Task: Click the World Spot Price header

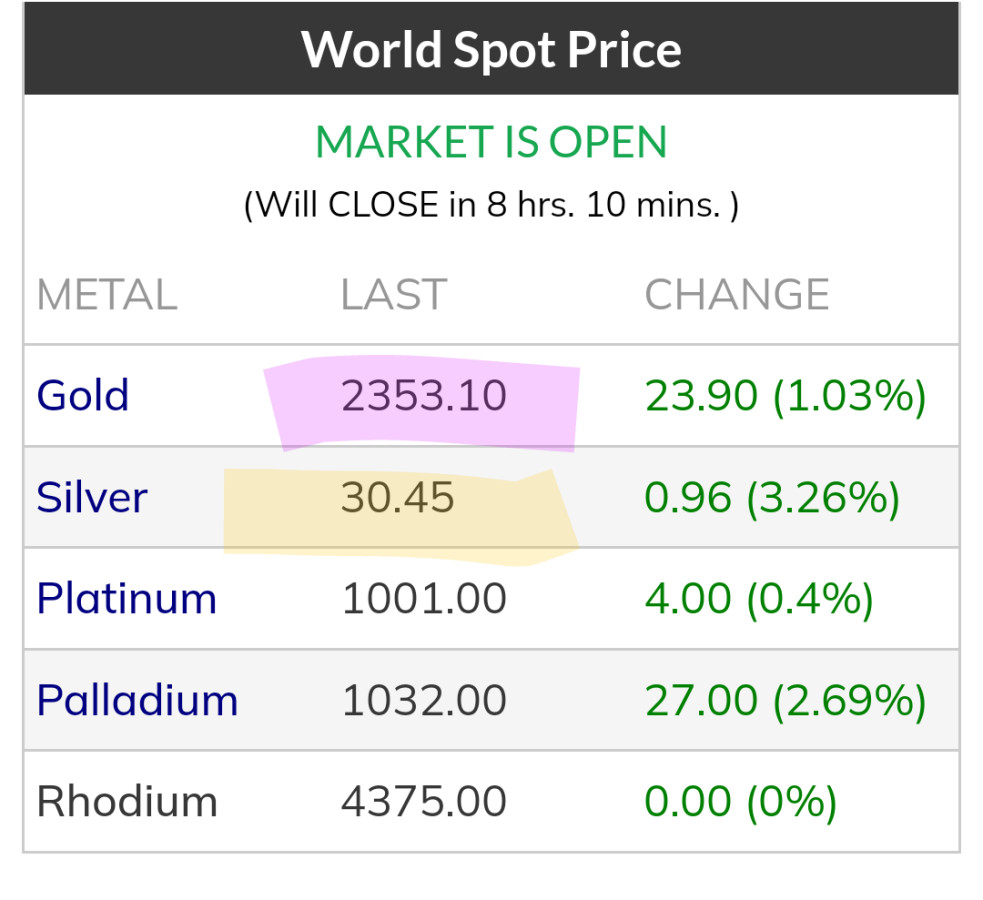Action: [x=491, y=49]
